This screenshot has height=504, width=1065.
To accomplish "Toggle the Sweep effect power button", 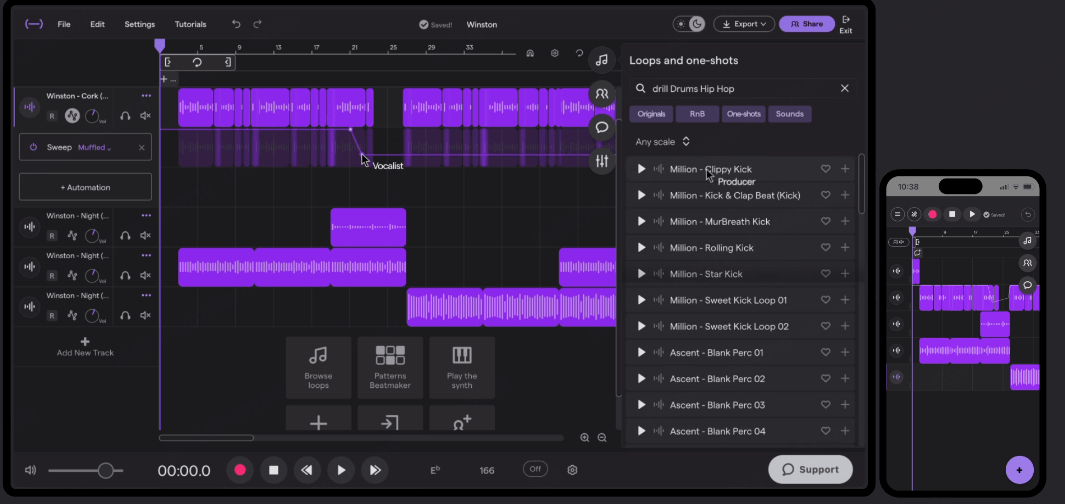I will (x=33, y=147).
